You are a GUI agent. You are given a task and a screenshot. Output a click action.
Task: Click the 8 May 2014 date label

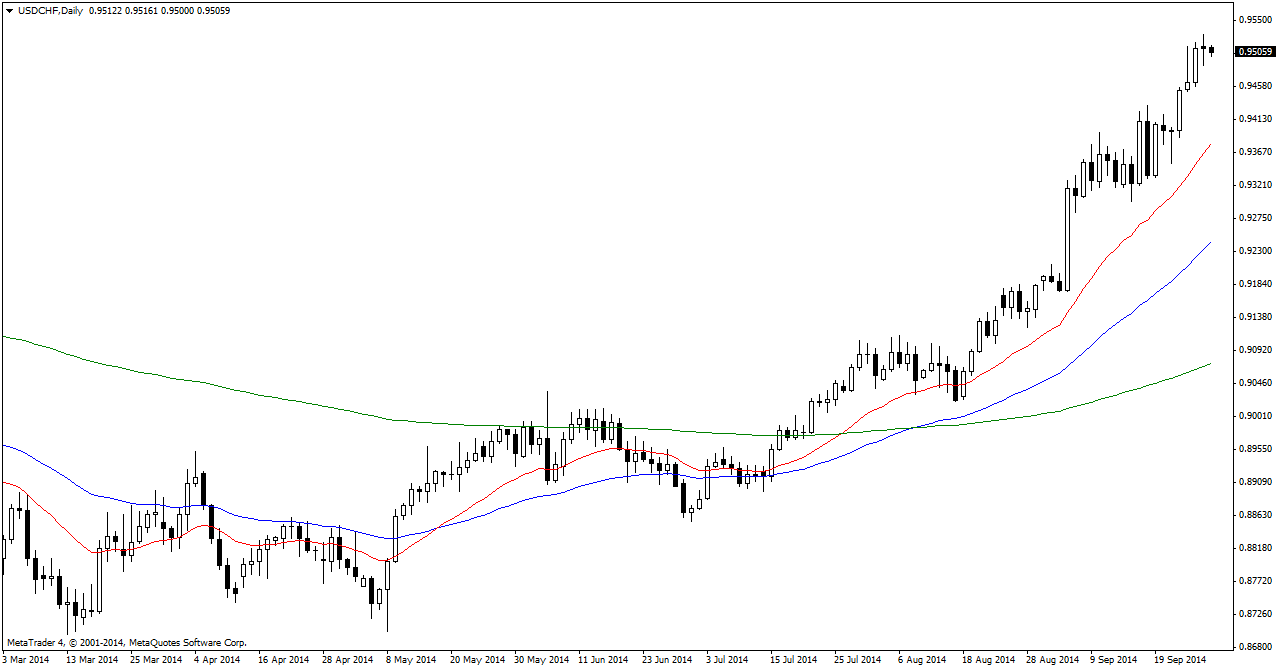(410, 660)
